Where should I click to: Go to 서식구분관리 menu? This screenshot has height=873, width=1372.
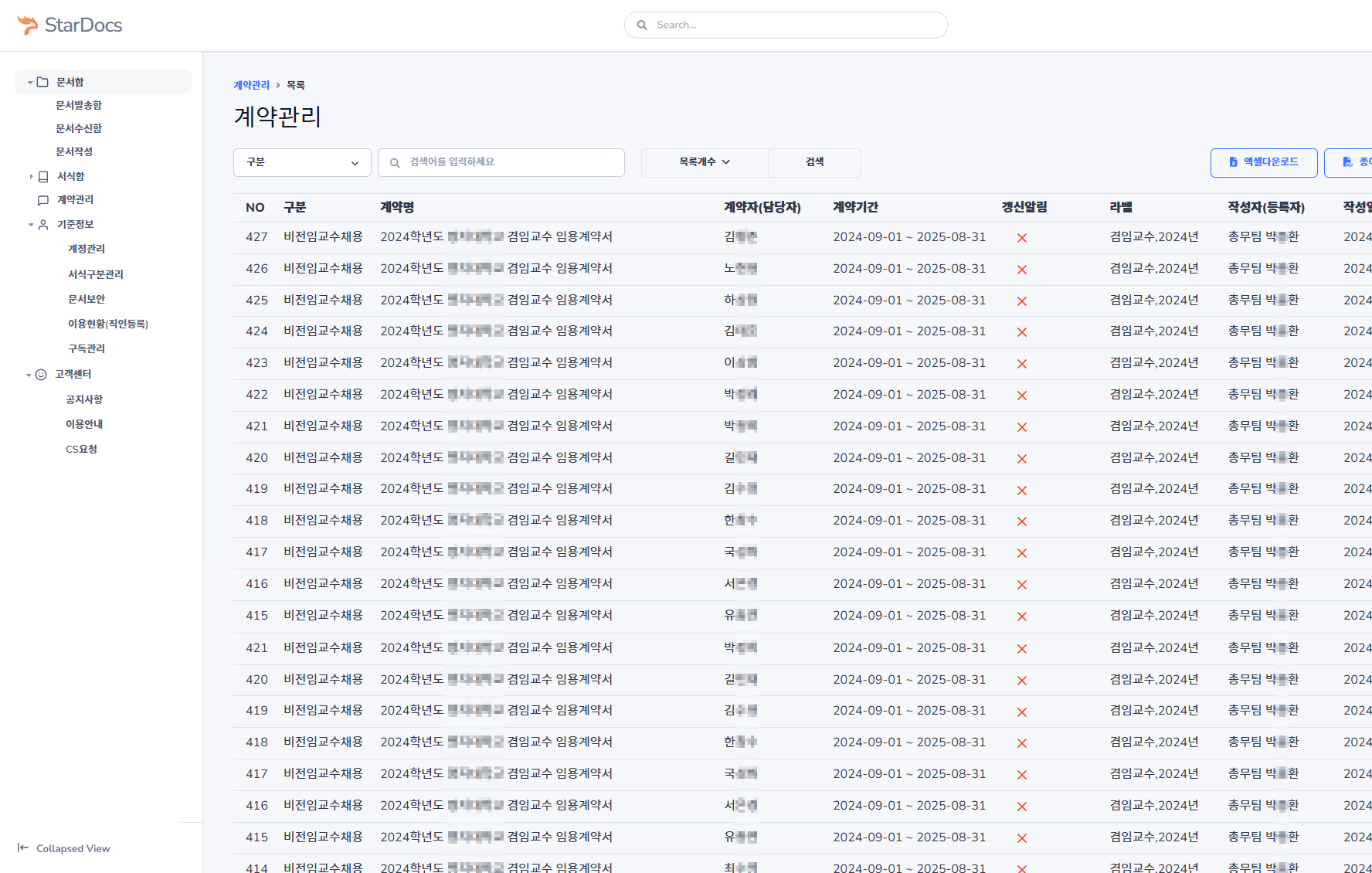pos(96,274)
